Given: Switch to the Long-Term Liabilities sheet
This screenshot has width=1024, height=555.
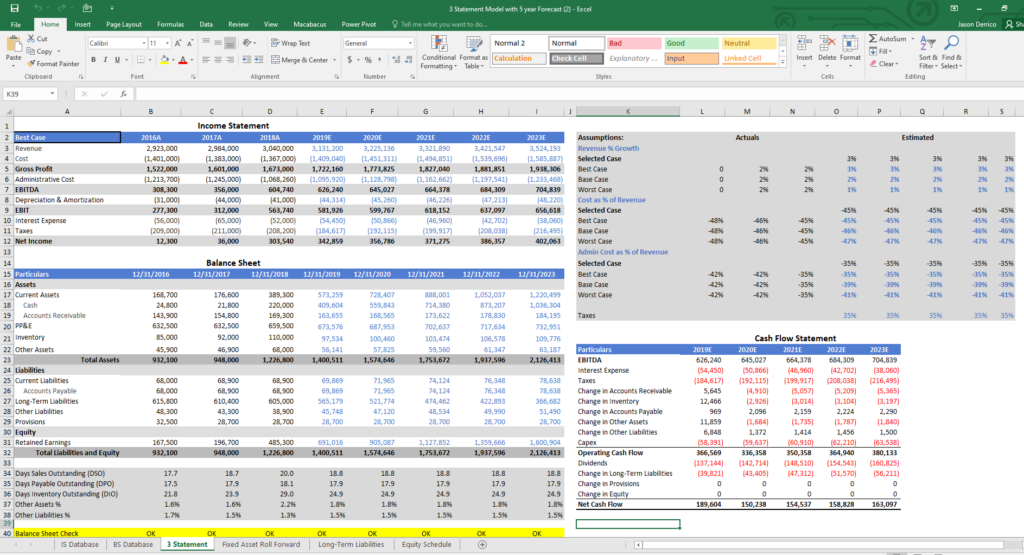Looking at the screenshot, I should coord(351,545).
